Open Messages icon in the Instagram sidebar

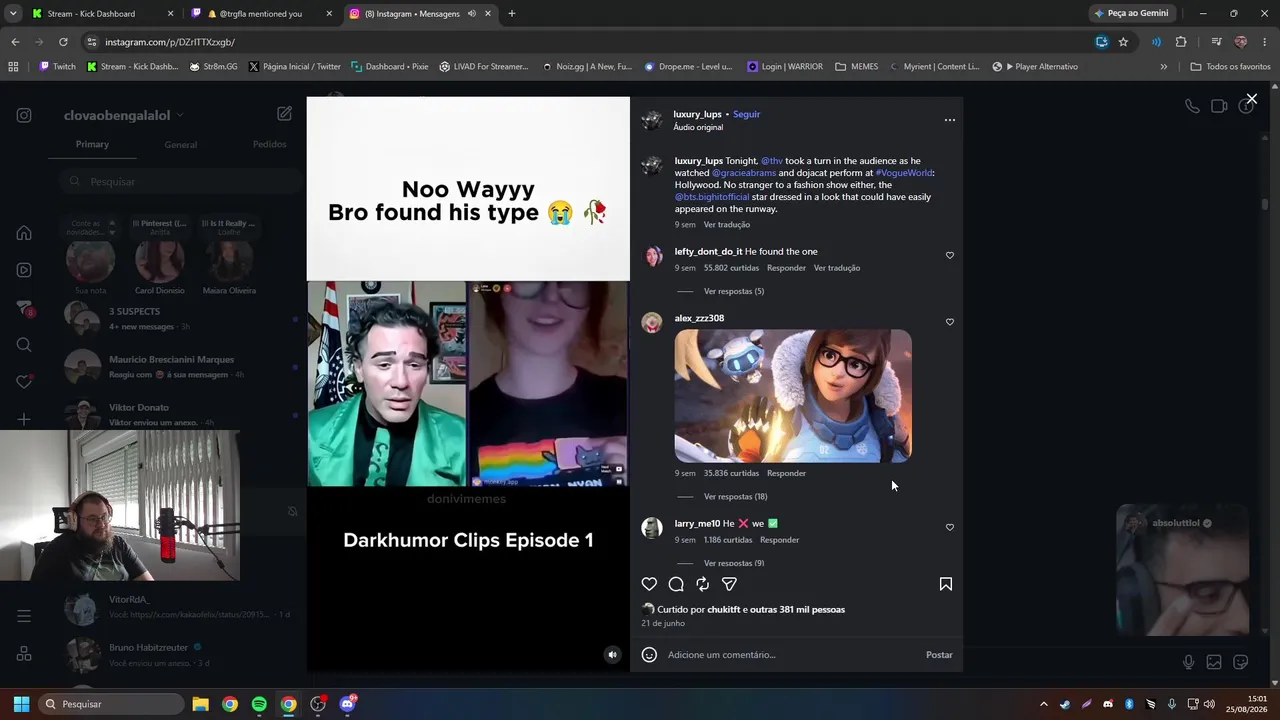[x=24, y=308]
